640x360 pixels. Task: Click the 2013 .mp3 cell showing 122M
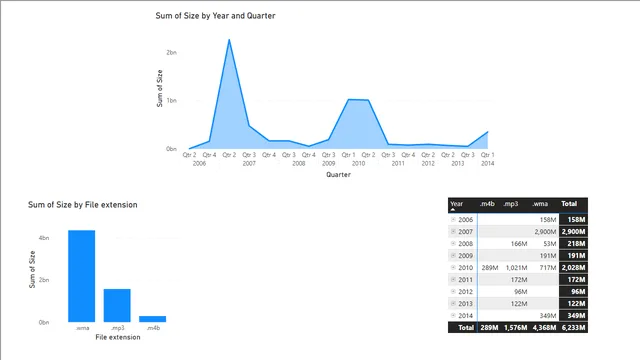519,304
